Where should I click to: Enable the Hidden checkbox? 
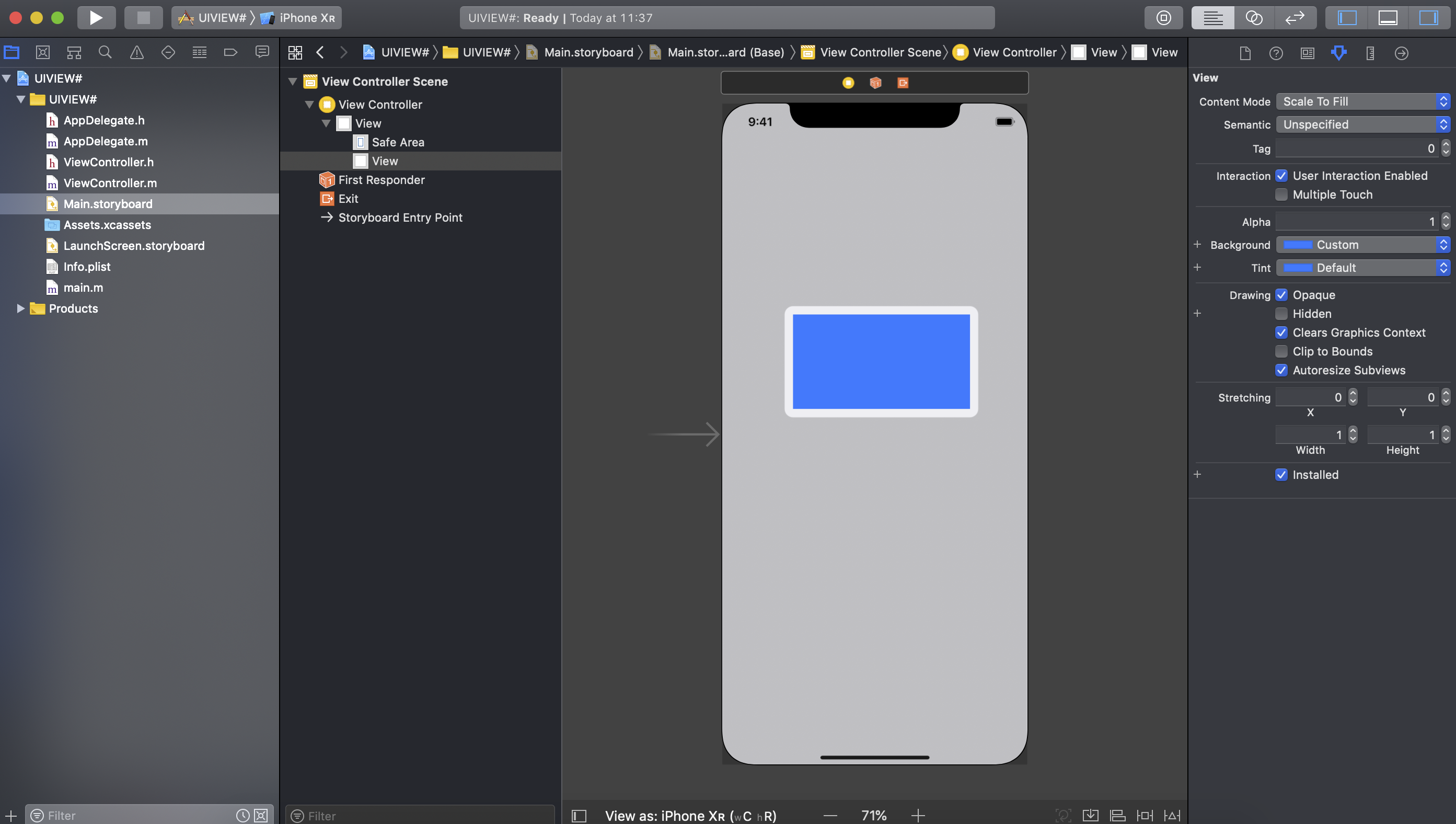(x=1281, y=314)
